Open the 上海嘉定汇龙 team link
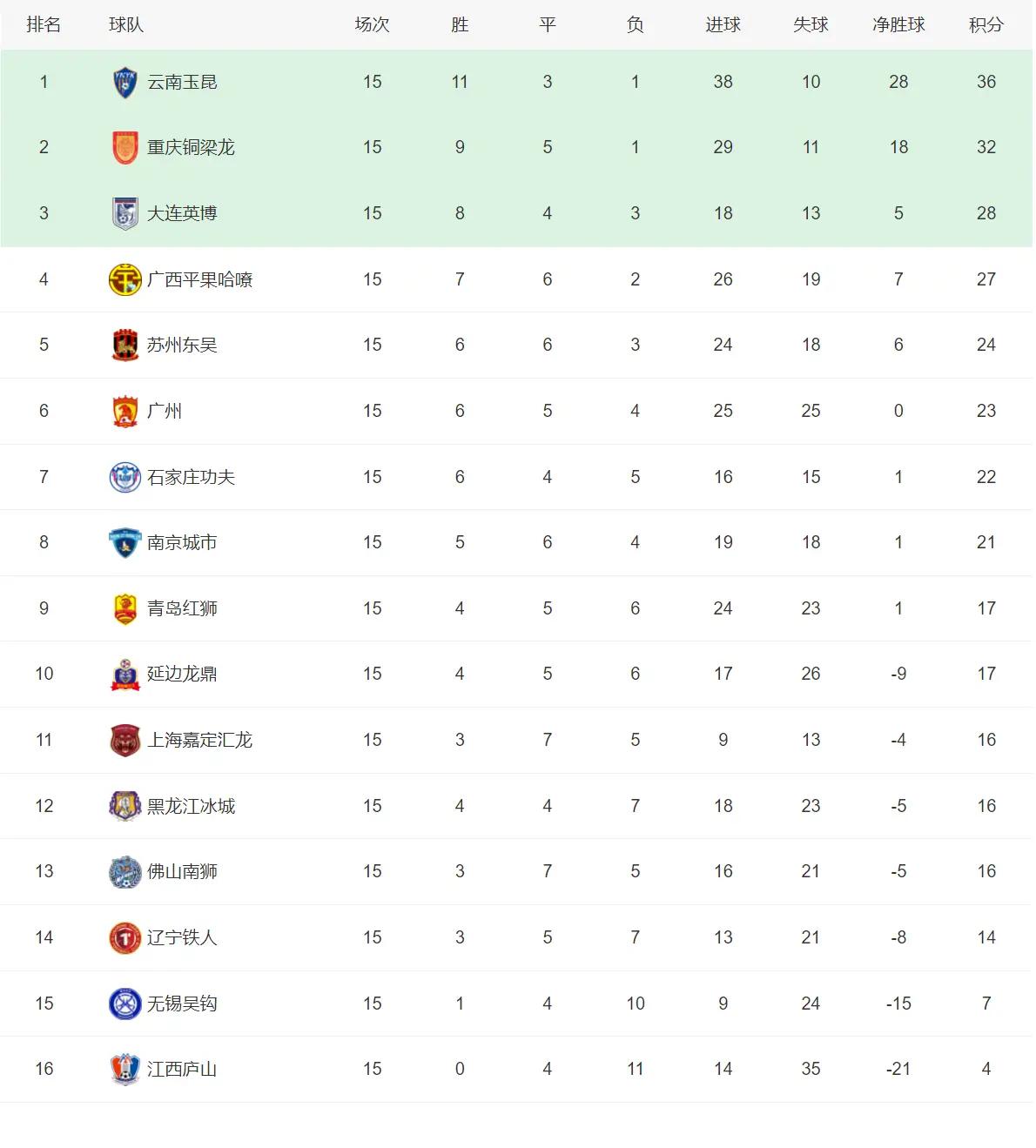 pyautogui.click(x=199, y=740)
